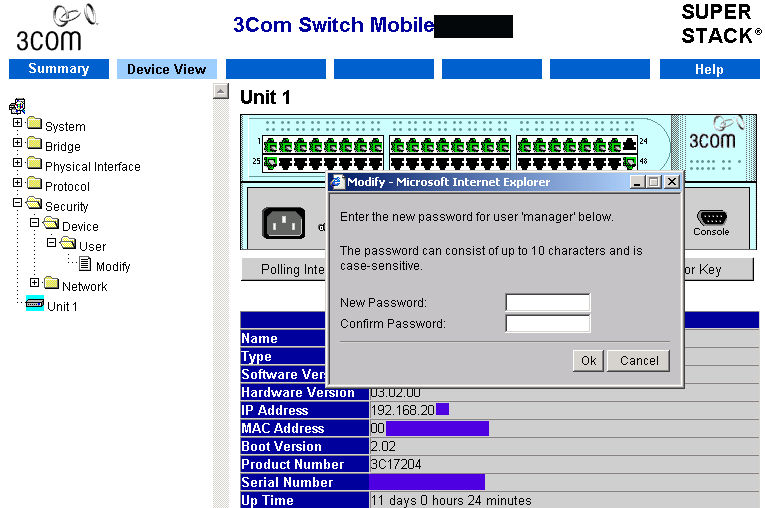Click port 9 starting the second top group
765x508 pixels.
pos(398,145)
